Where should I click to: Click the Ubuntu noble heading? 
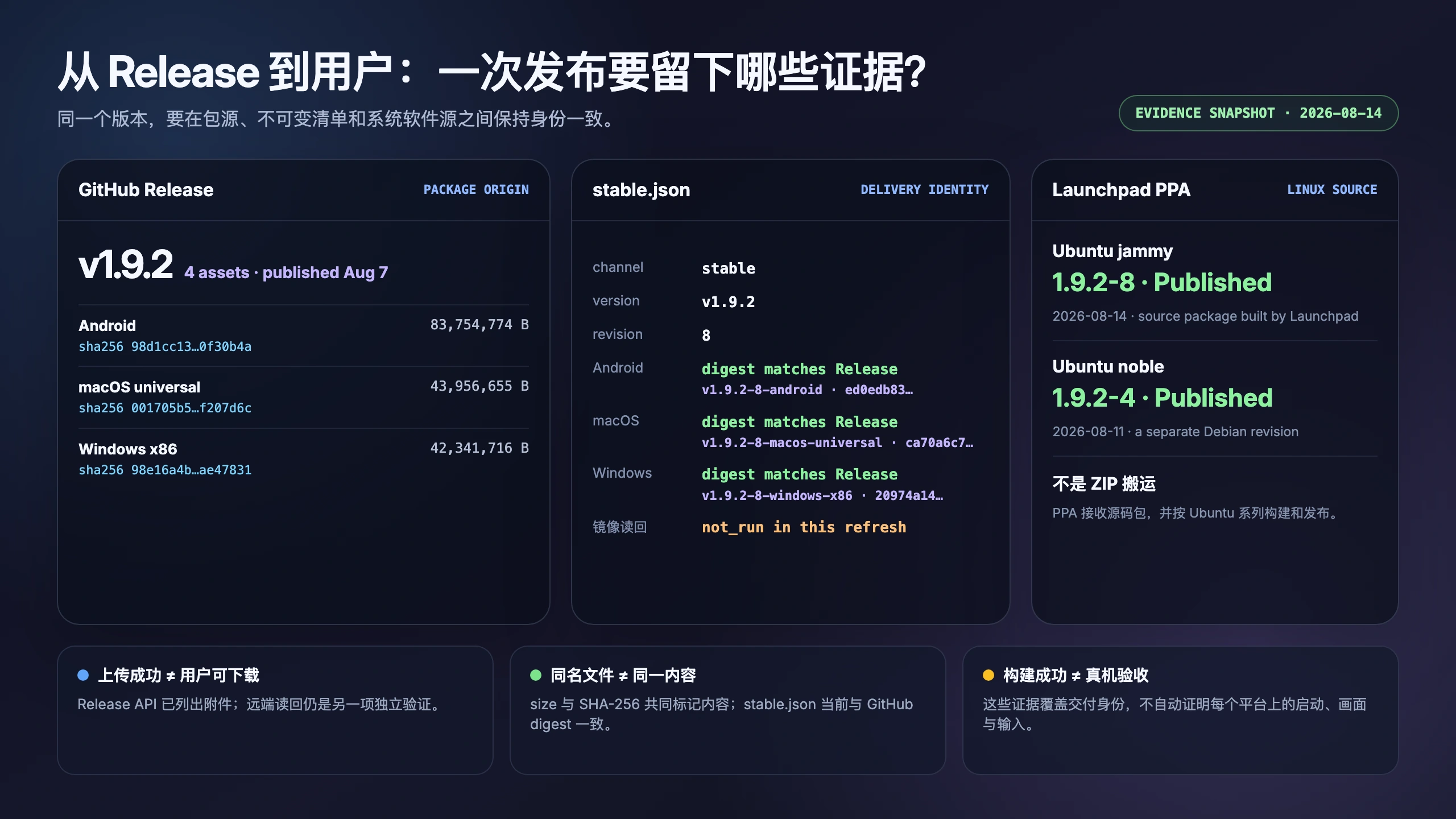[1108, 366]
